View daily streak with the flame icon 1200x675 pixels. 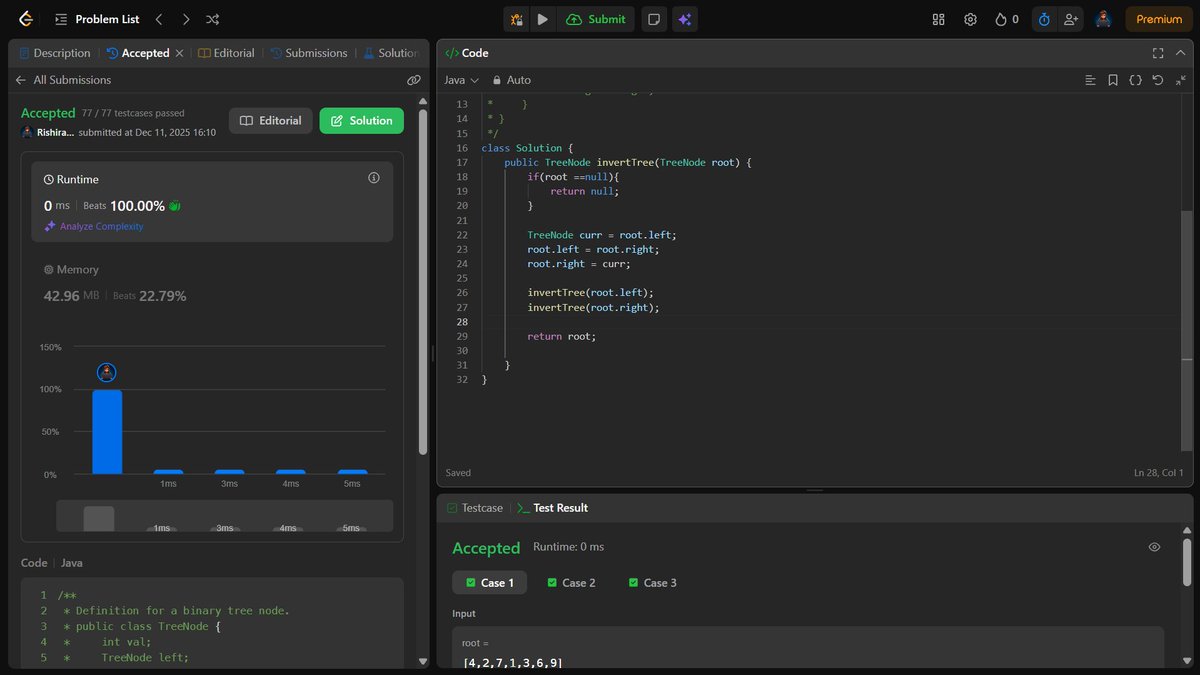[999, 18]
